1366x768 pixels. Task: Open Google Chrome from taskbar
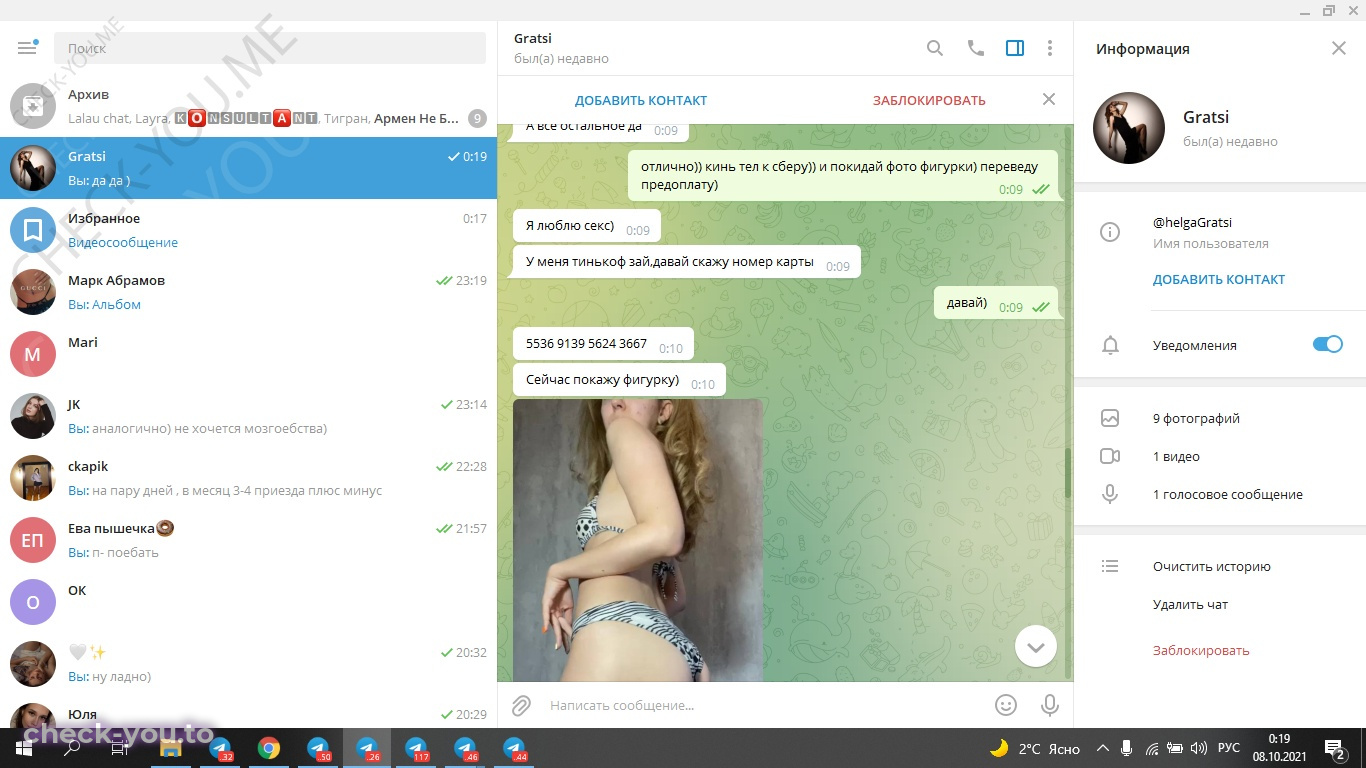(268, 748)
